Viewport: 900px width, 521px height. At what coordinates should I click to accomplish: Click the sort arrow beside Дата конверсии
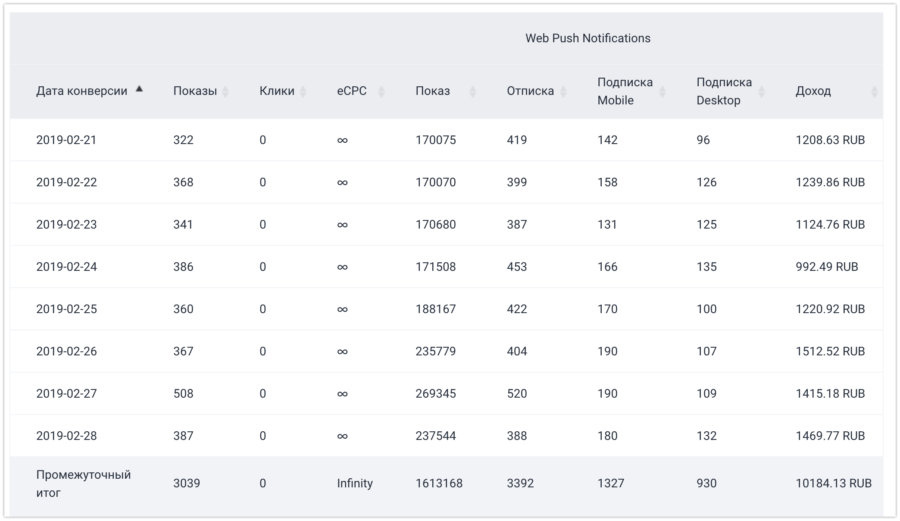tap(139, 89)
